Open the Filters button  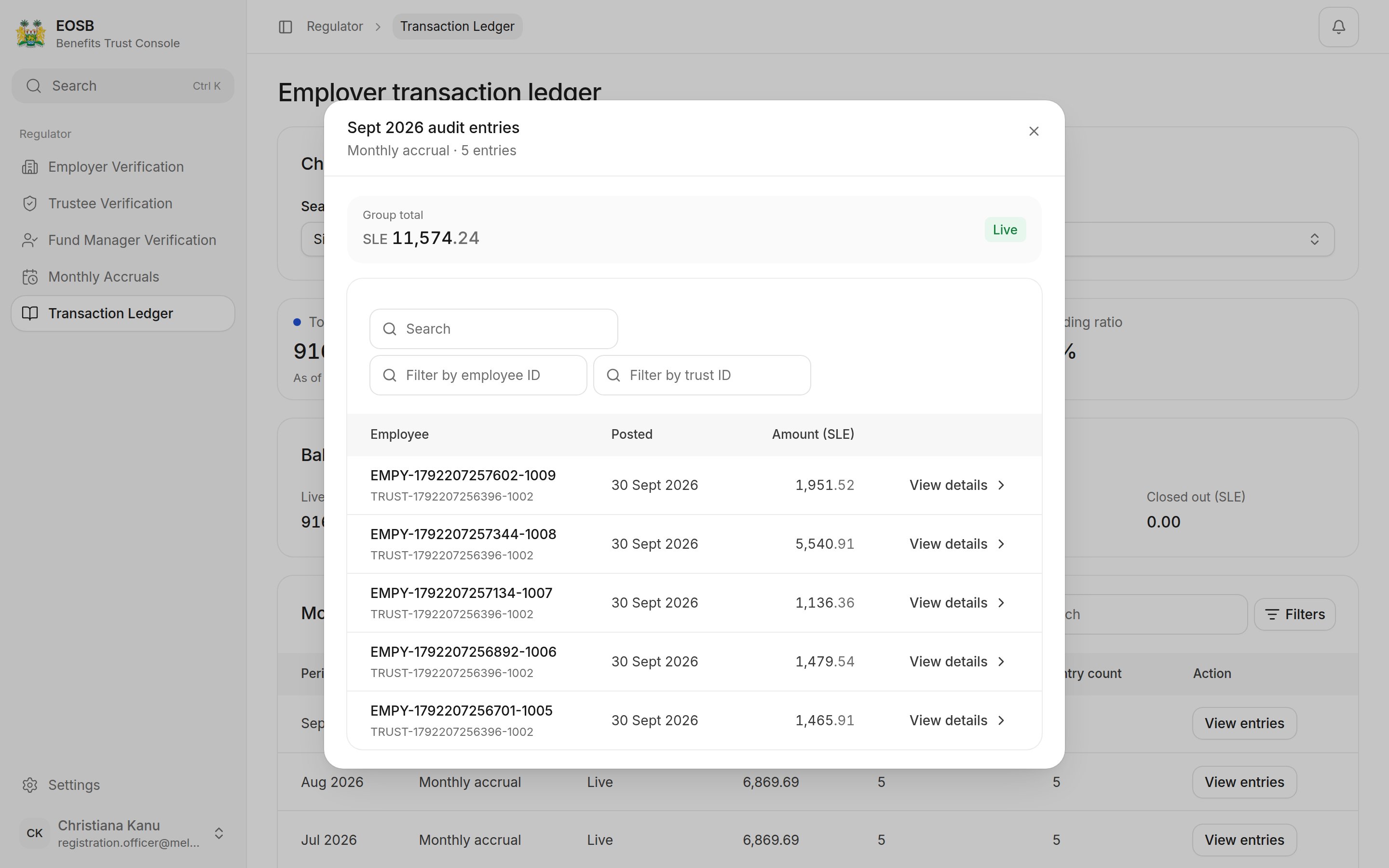(1295, 614)
